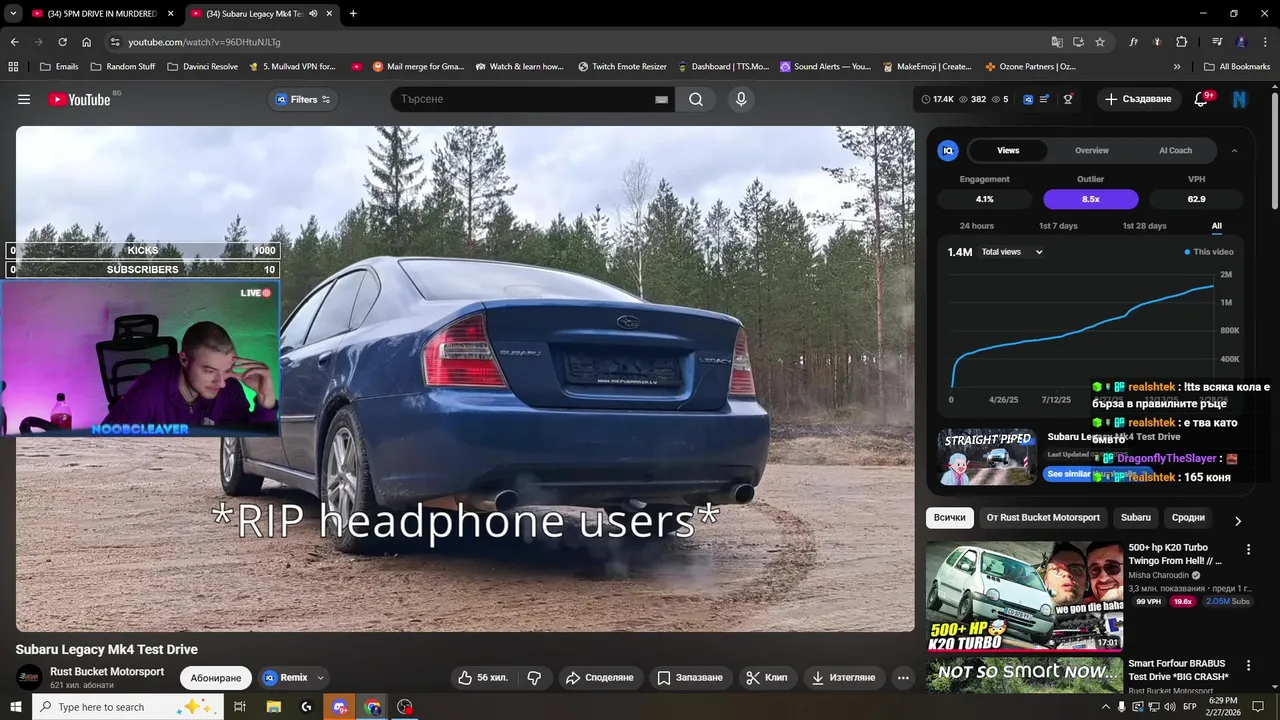This screenshot has height=720, width=1280.
Task: Bookmark page with star icon
Action: [x=1100, y=42]
